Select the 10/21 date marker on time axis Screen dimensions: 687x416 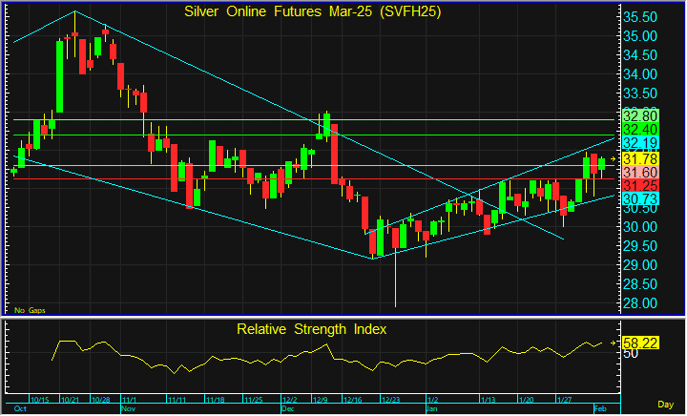[70, 400]
